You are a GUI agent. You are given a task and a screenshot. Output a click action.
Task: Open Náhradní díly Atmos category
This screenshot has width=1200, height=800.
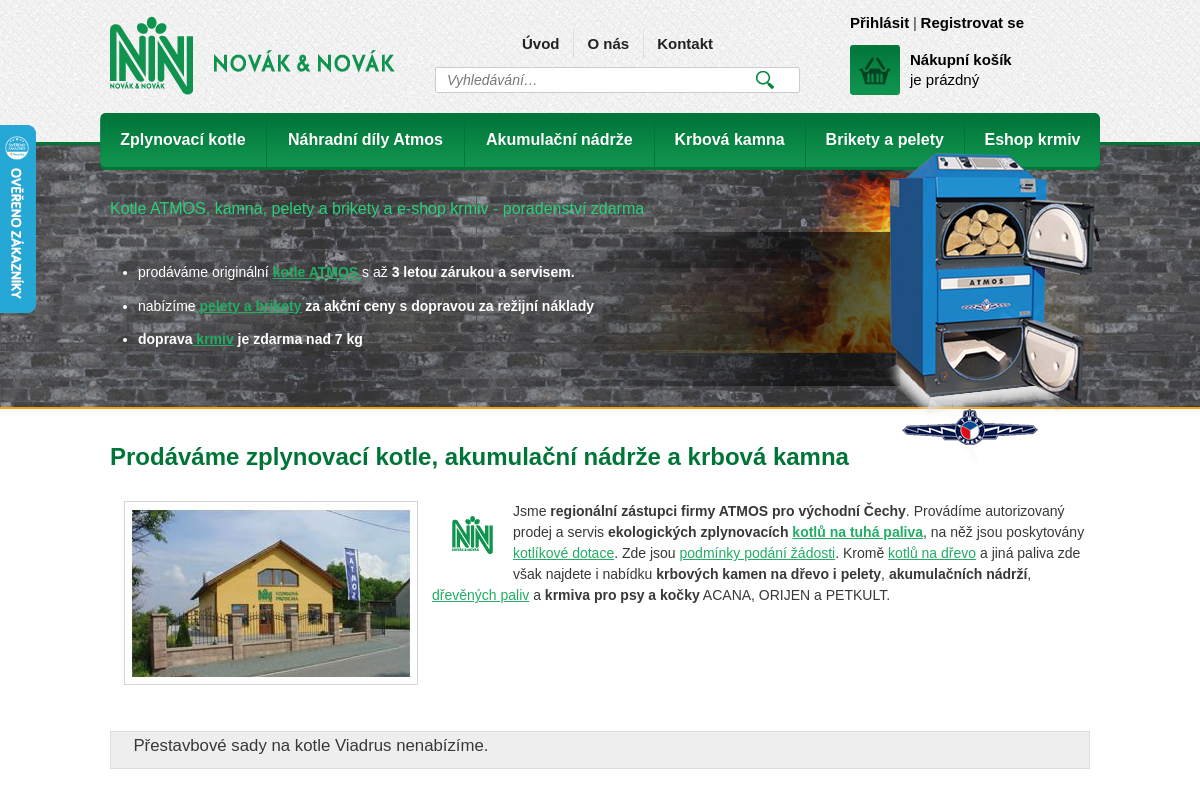(x=364, y=139)
